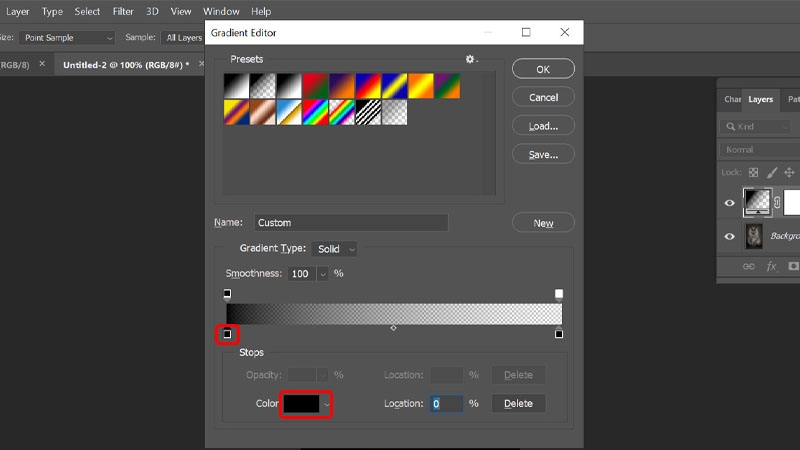800x450 pixels.
Task: Open the Select menu
Action: click(87, 11)
